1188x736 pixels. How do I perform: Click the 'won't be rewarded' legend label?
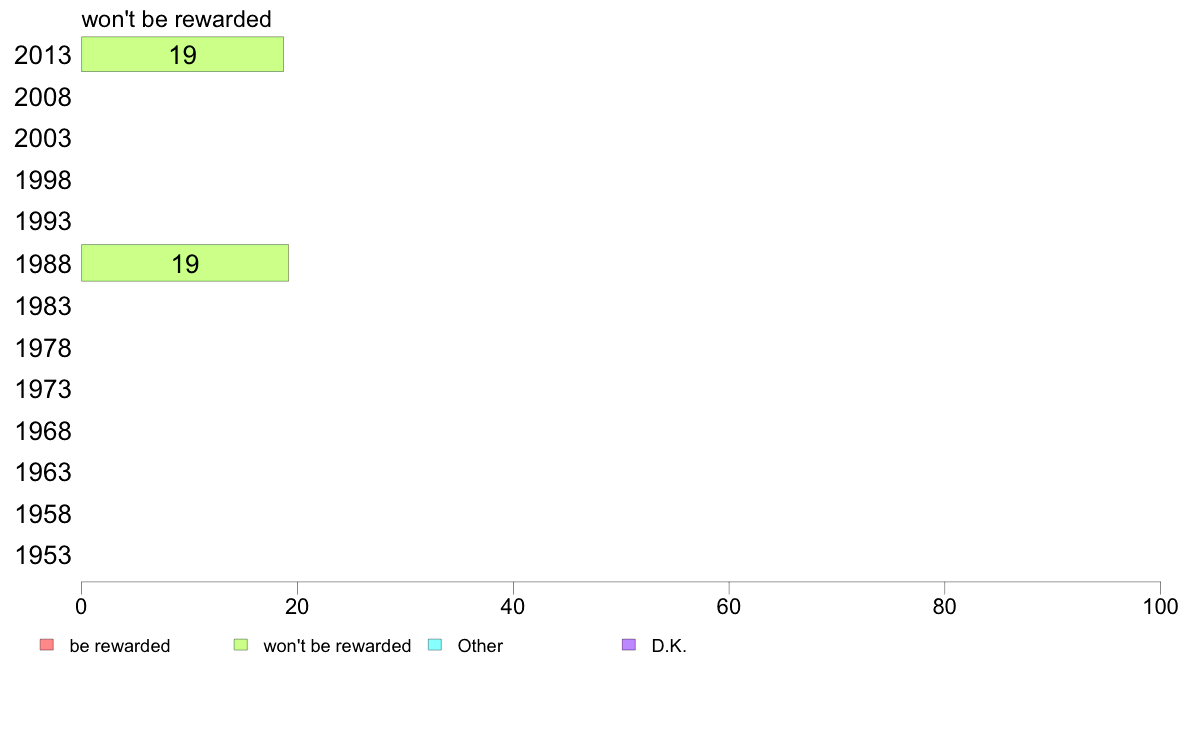pos(337,646)
